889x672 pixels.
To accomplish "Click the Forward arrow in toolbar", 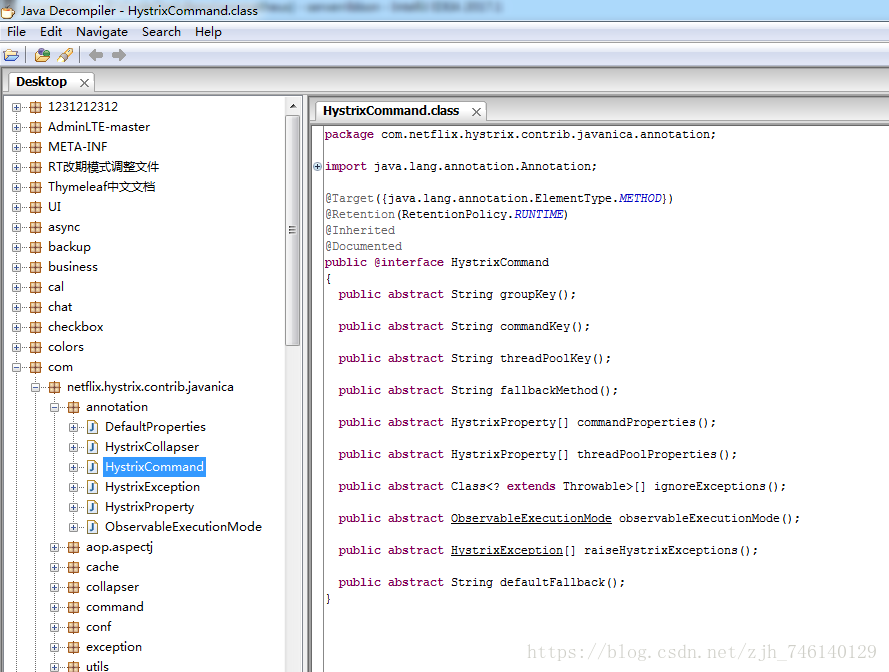I will pos(119,55).
